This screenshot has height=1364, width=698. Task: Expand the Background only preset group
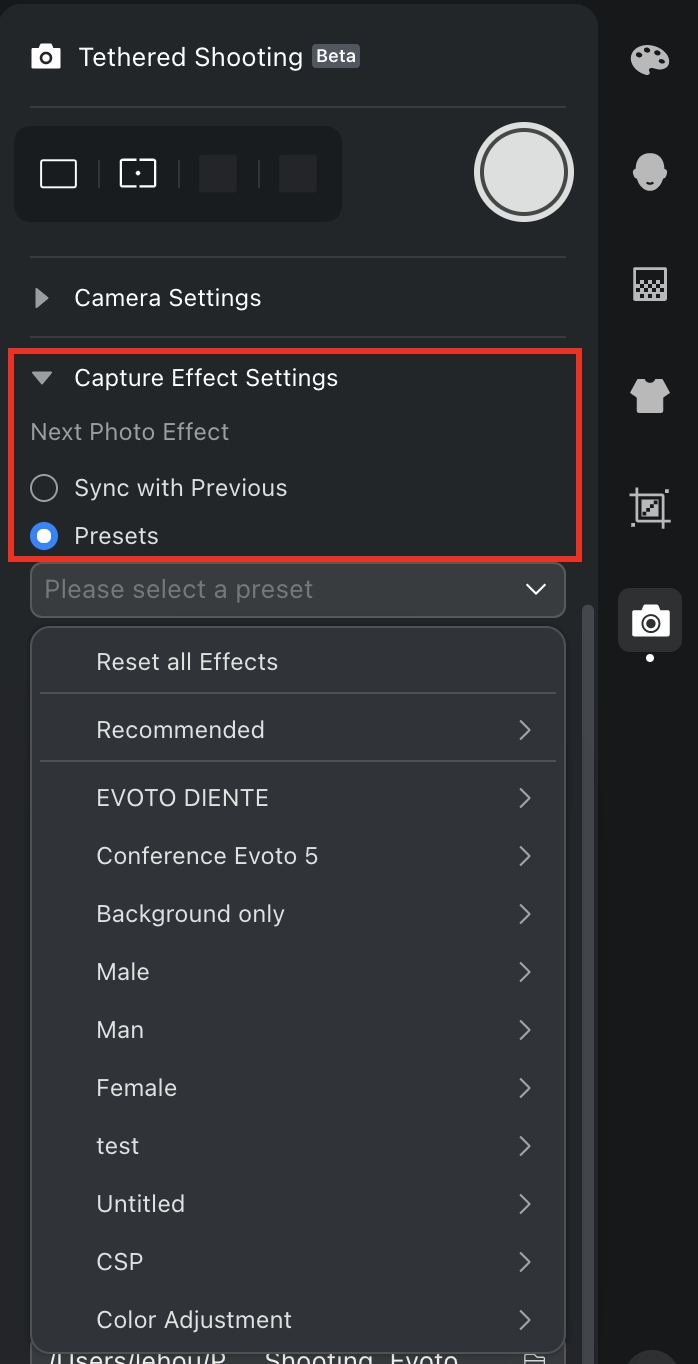pos(297,914)
